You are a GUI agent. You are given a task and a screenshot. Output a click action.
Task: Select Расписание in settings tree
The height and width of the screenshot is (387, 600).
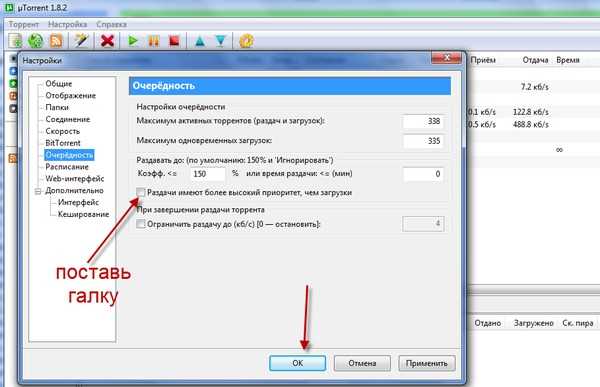(67, 167)
